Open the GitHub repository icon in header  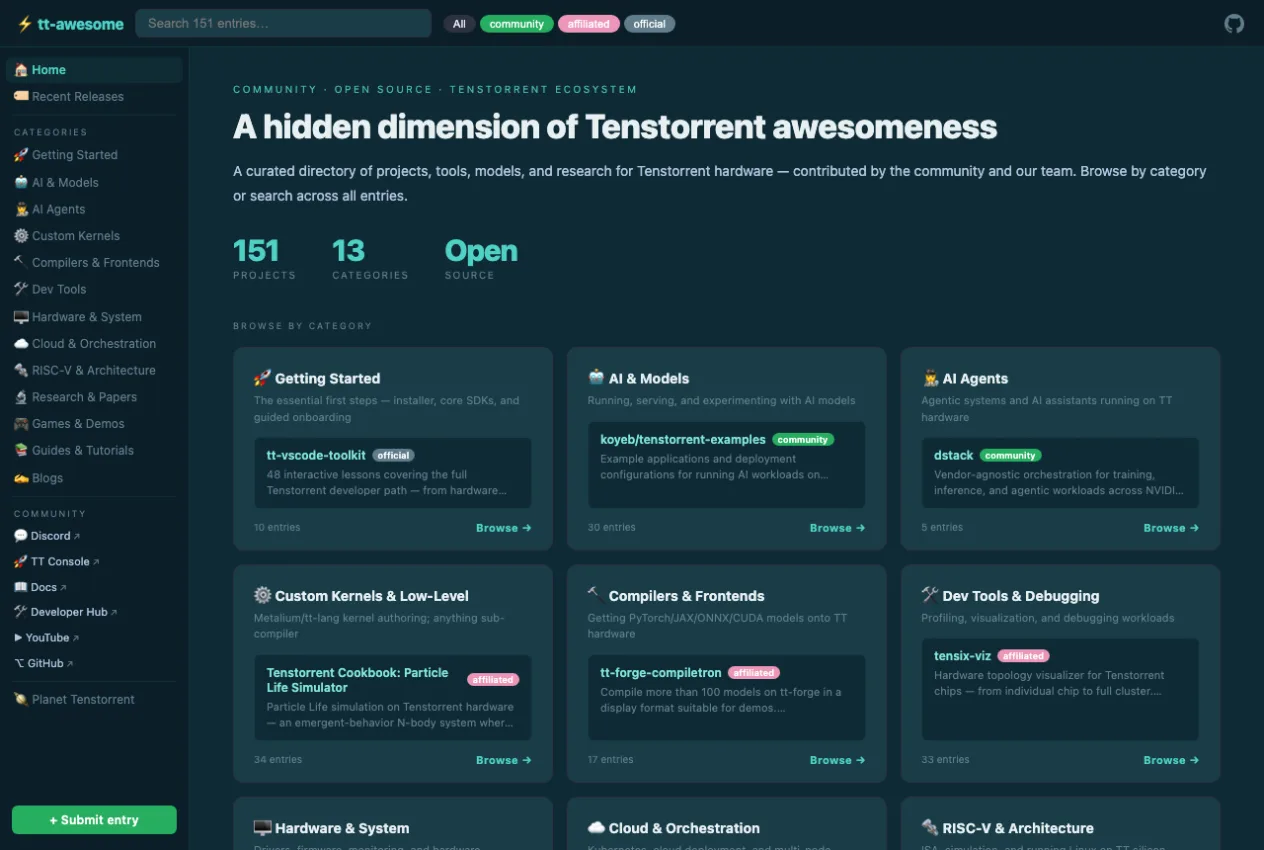[1235, 23]
